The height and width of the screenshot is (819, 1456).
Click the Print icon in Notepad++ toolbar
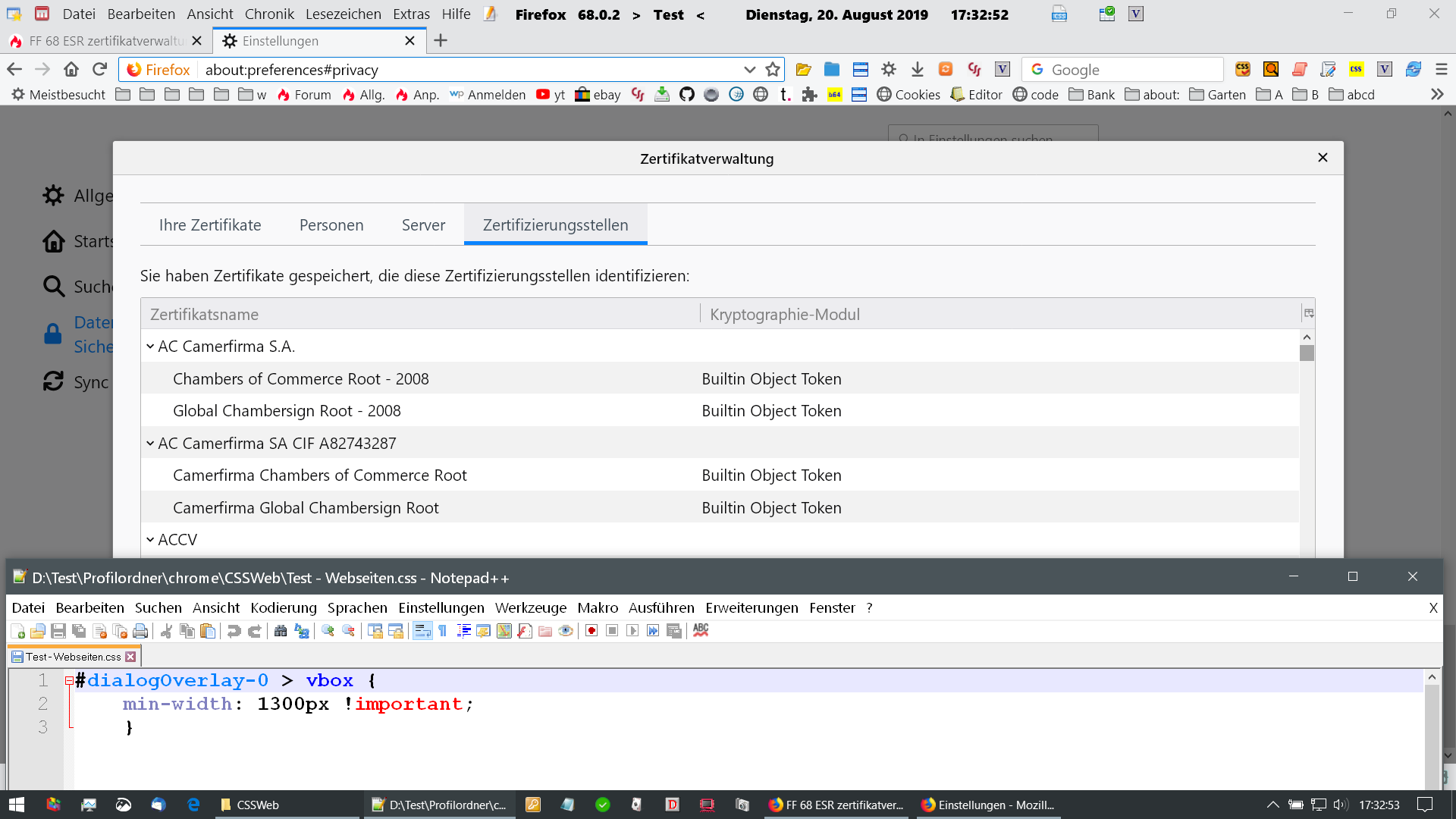pyautogui.click(x=140, y=631)
